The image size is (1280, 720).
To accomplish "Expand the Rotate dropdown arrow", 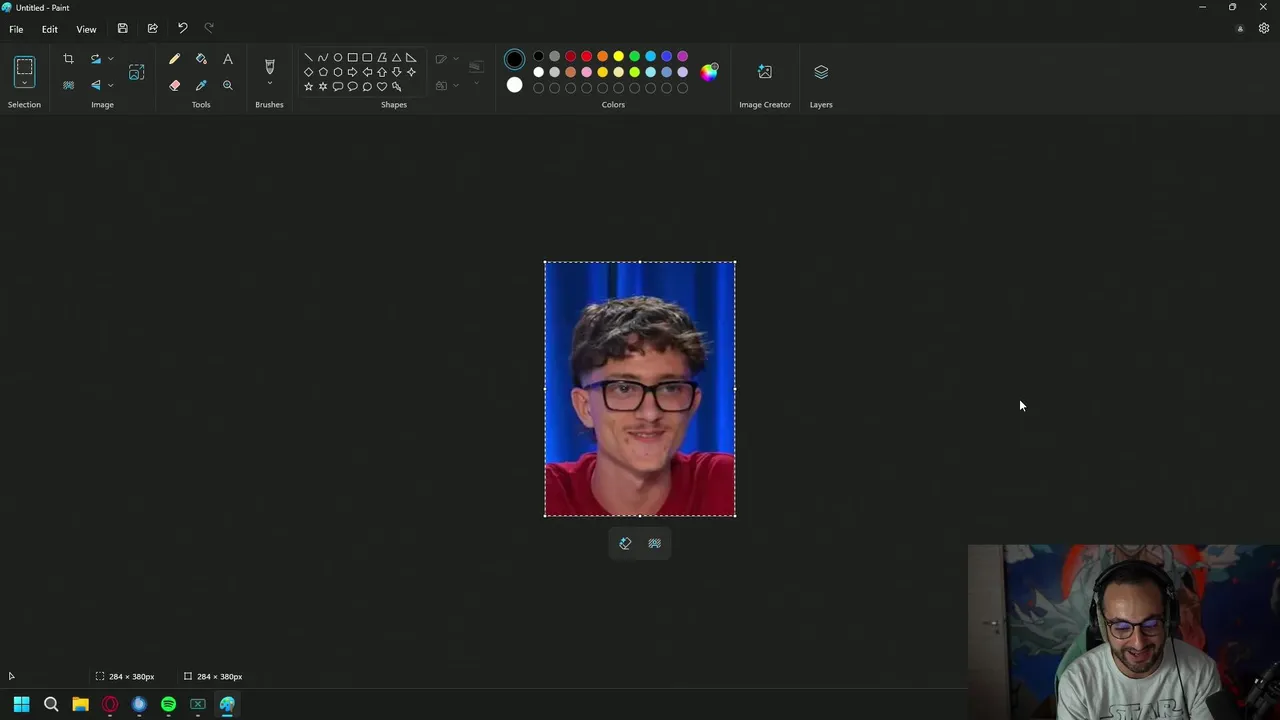I will tap(110, 59).
